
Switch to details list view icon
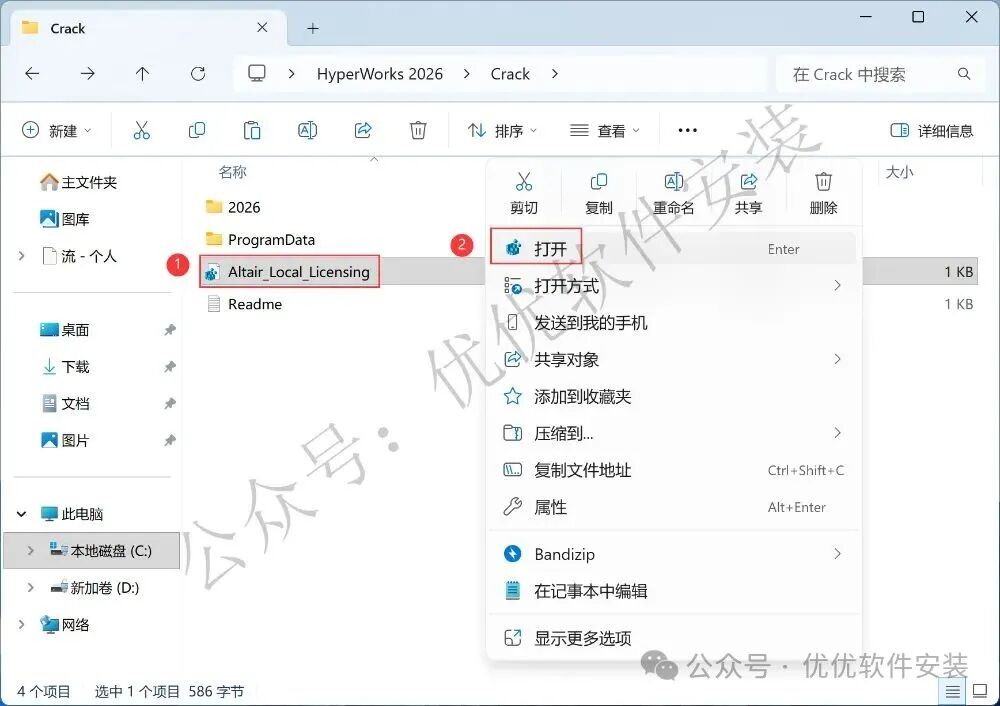[x=952, y=691]
